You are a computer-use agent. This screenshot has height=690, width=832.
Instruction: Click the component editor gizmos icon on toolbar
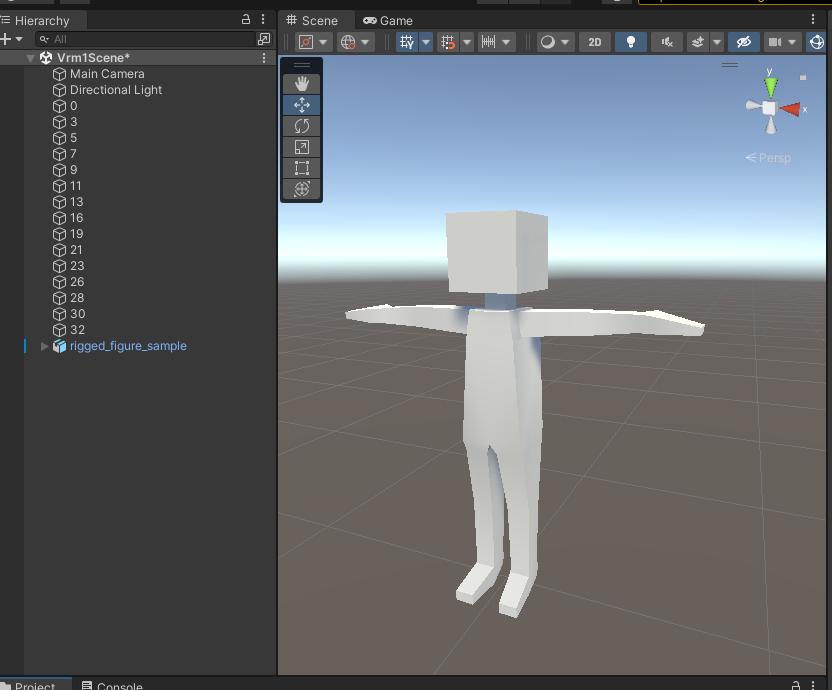point(818,42)
